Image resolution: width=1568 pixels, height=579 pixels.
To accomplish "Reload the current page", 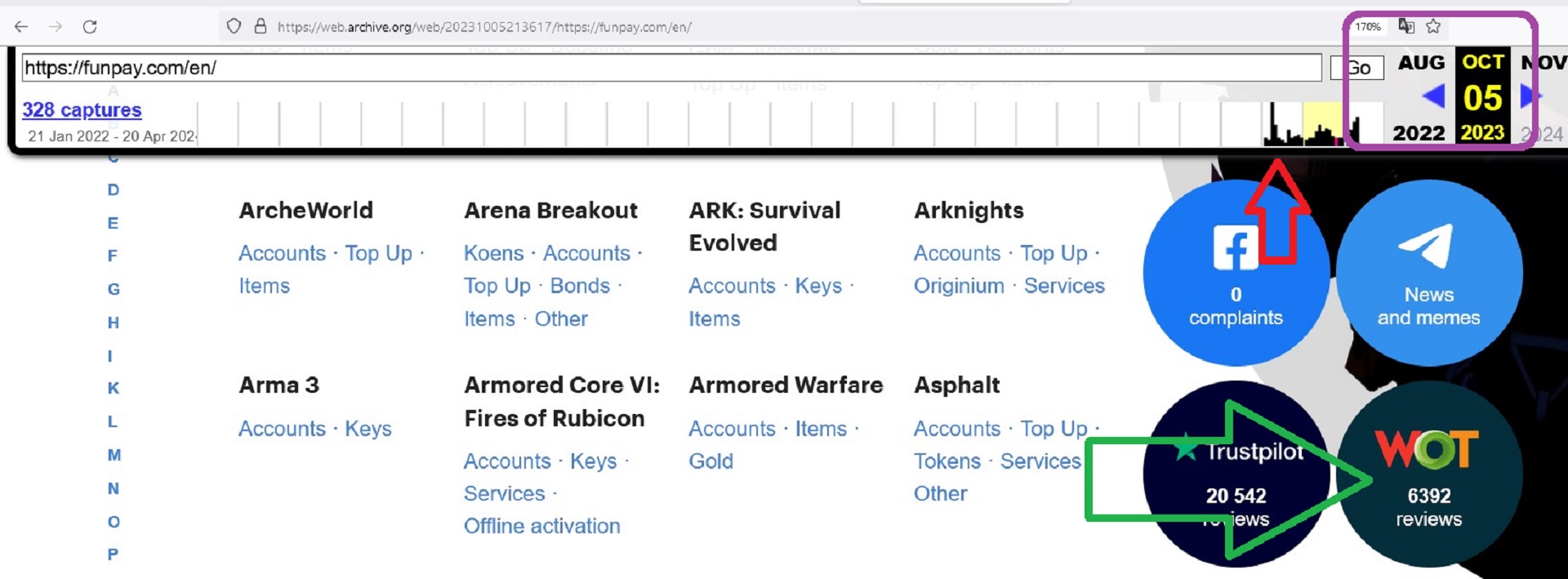I will [90, 27].
